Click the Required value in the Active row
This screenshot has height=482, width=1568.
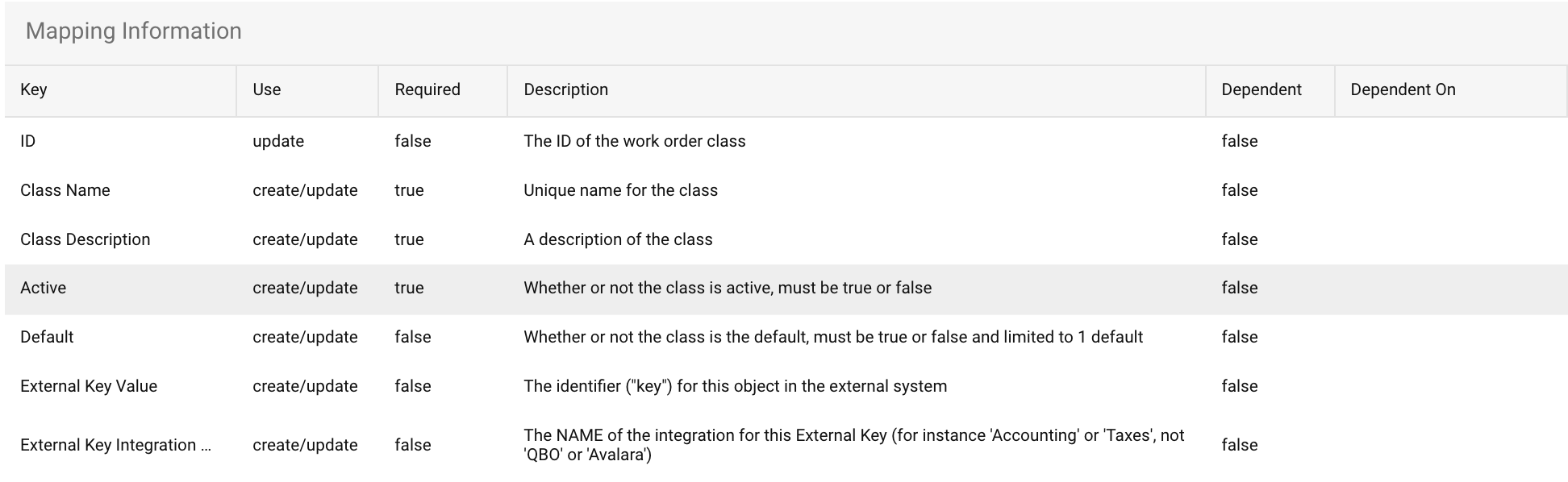pyautogui.click(x=409, y=288)
